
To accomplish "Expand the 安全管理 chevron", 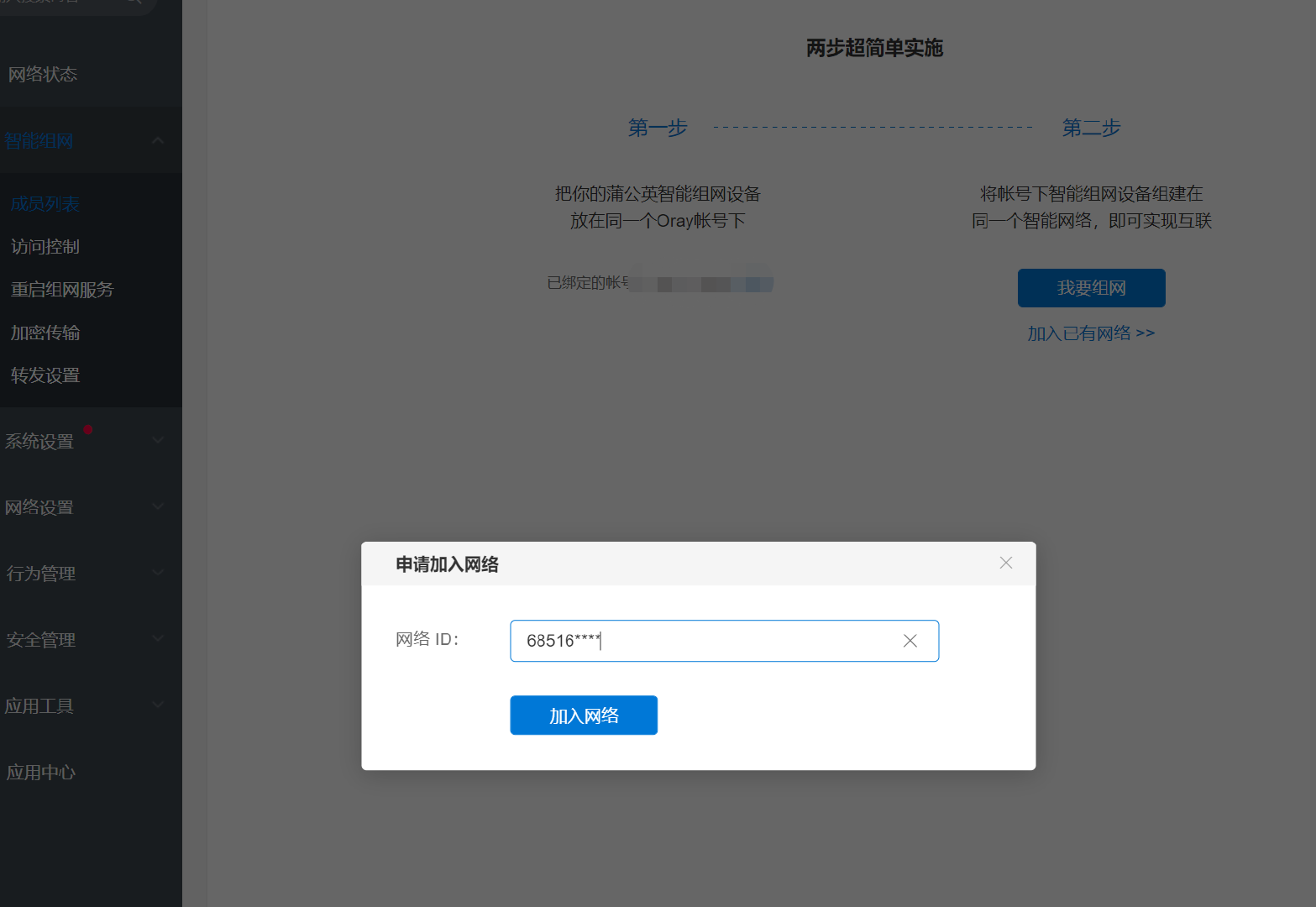I will pyautogui.click(x=157, y=639).
